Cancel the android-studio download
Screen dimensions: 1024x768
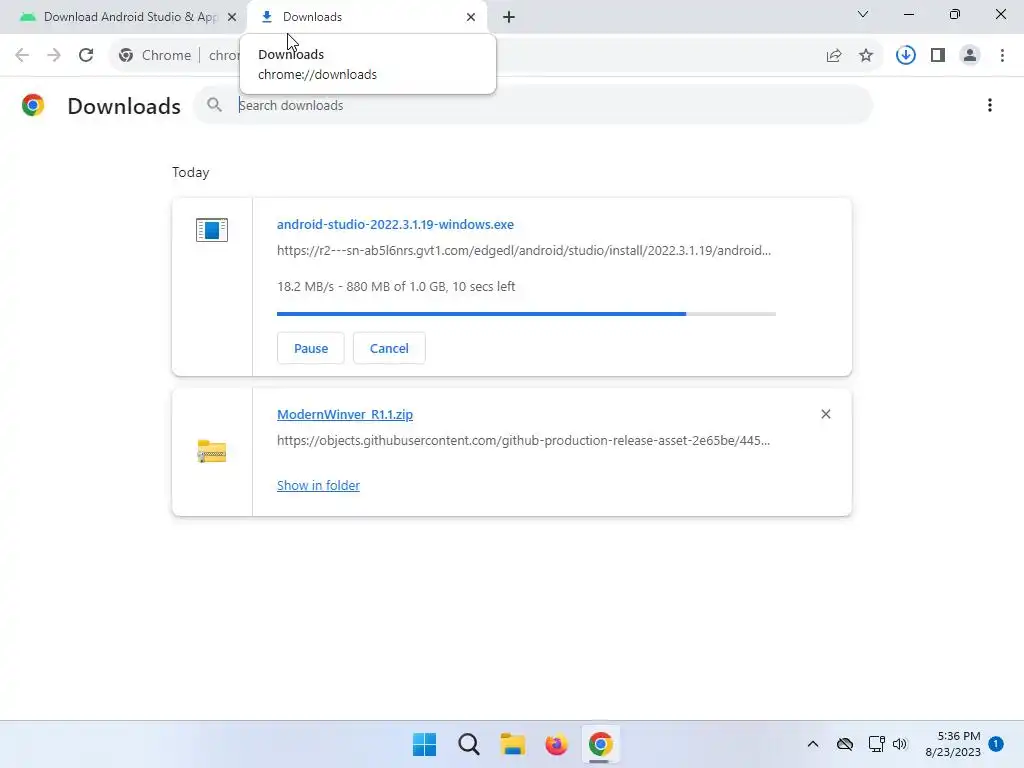389,348
